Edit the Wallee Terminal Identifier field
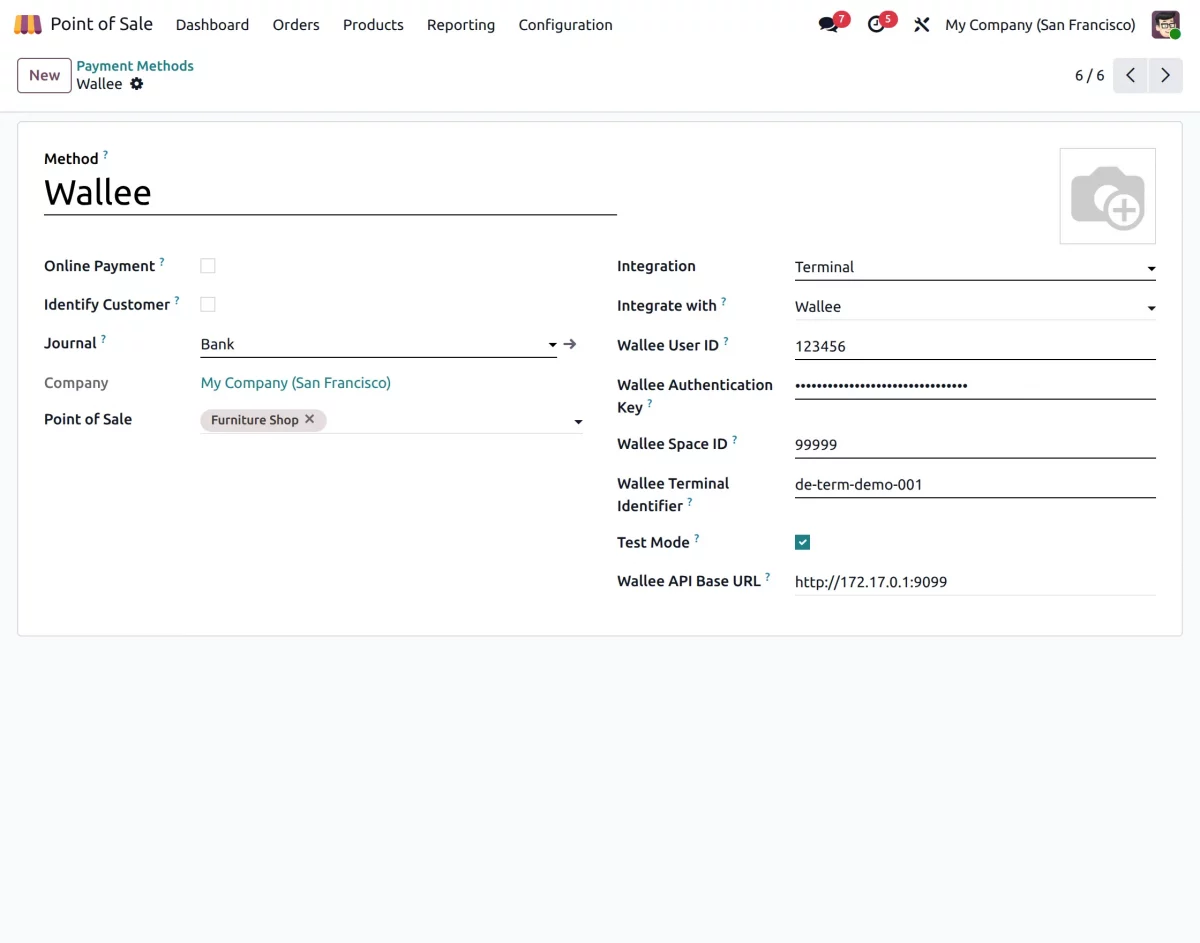 coord(975,485)
